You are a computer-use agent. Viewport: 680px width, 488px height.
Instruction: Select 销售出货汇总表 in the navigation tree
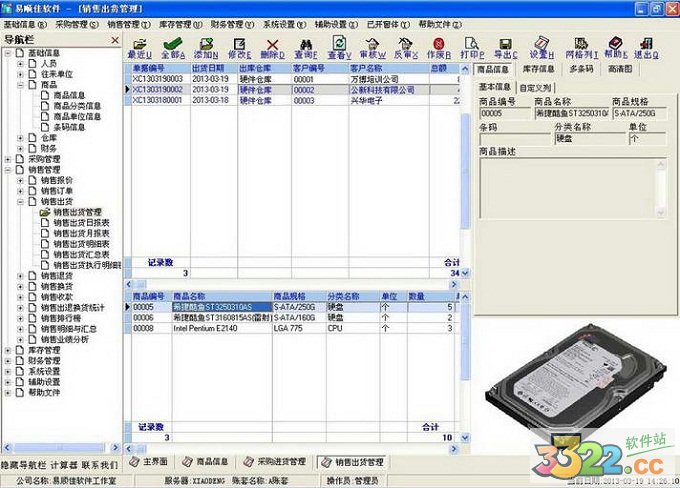pyautogui.click(x=81, y=255)
